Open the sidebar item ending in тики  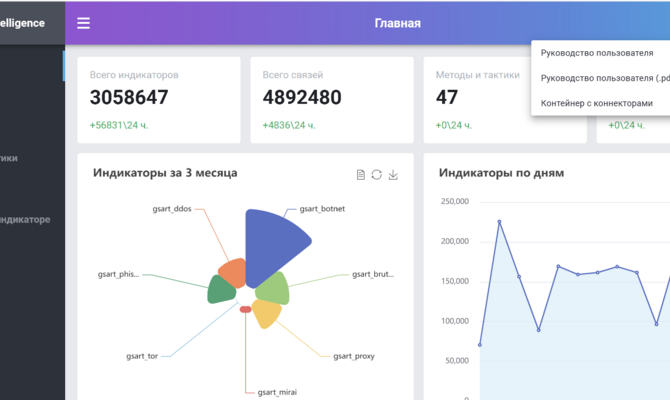click(9, 158)
